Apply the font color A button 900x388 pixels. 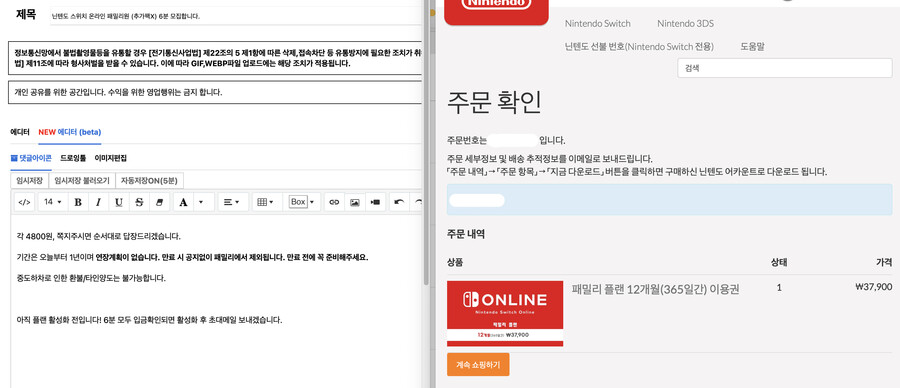(183, 202)
